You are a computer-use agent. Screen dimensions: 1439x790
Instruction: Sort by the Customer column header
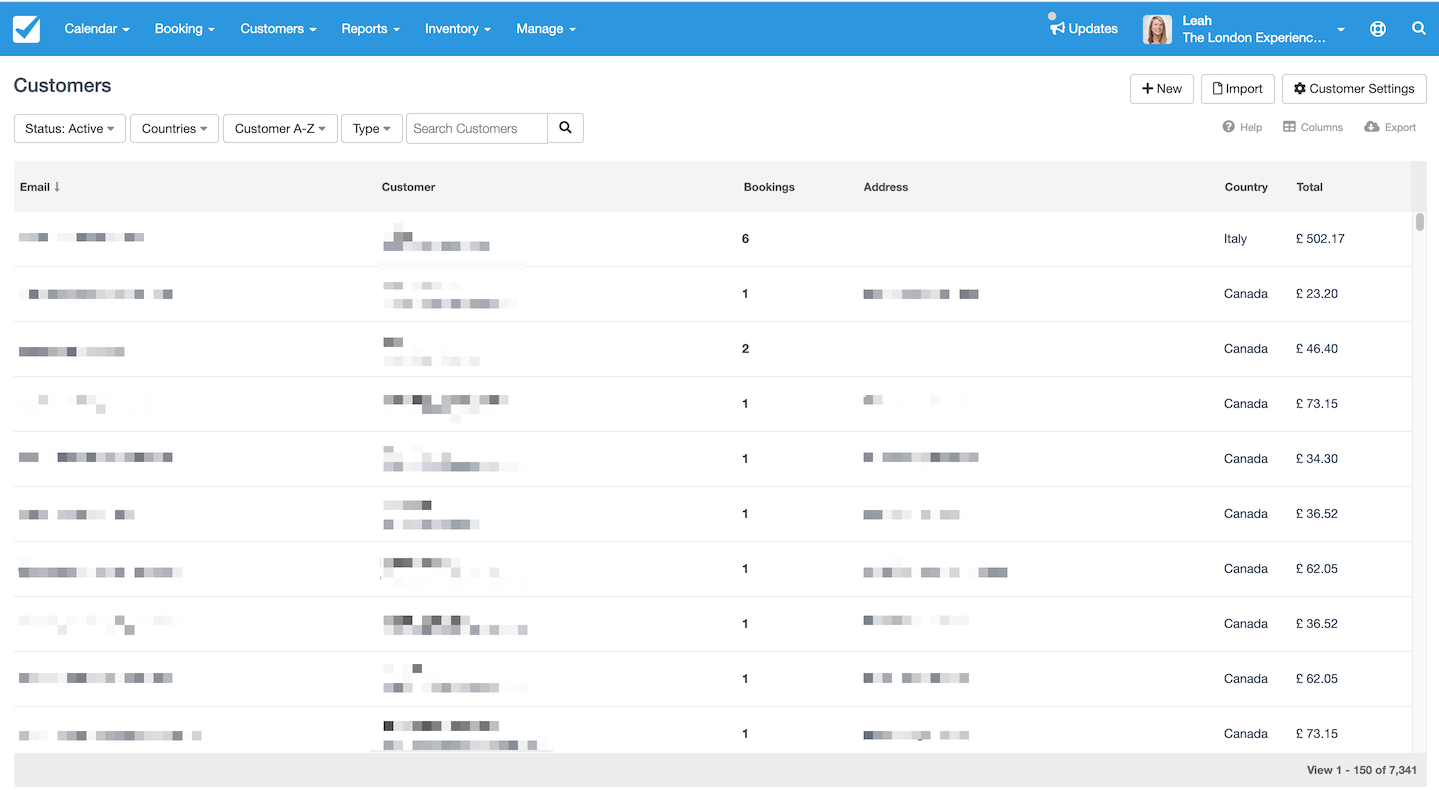[409, 187]
